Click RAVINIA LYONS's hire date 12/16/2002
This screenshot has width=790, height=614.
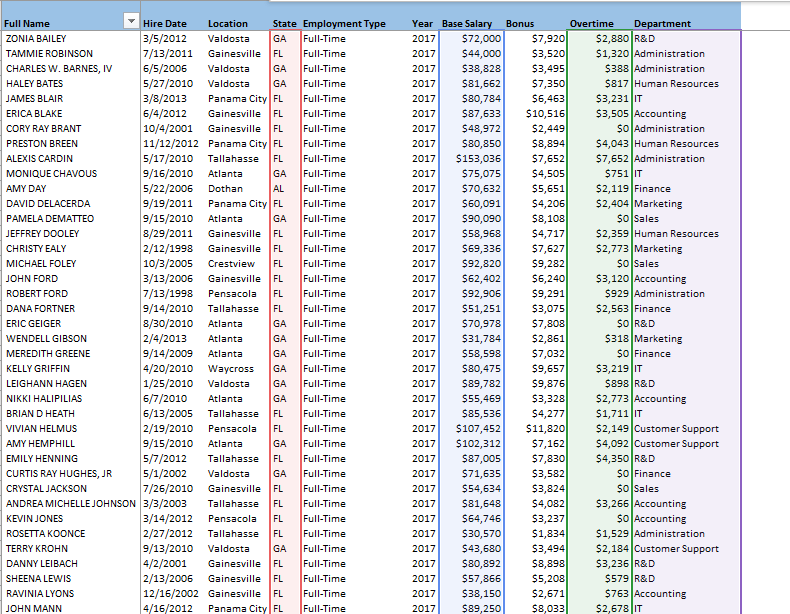pyautogui.click(x=171, y=594)
